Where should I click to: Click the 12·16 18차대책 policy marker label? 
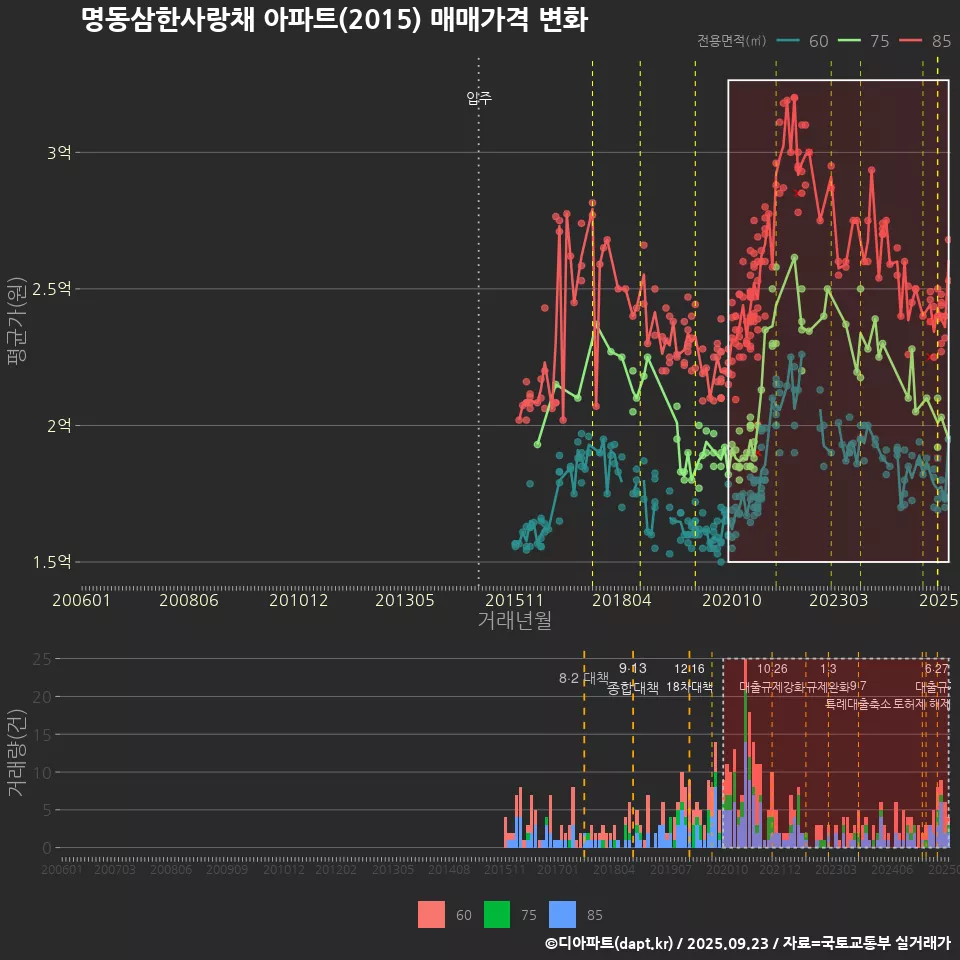pyautogui.click(x=689, y=678)
